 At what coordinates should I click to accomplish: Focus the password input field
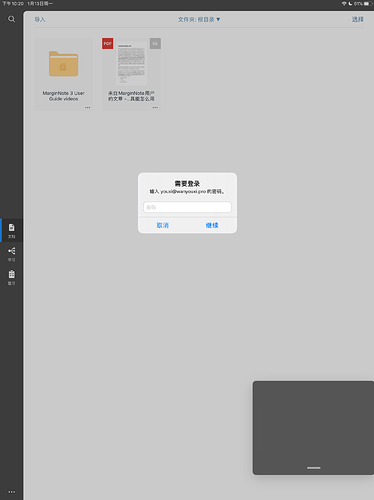[187, 207]
